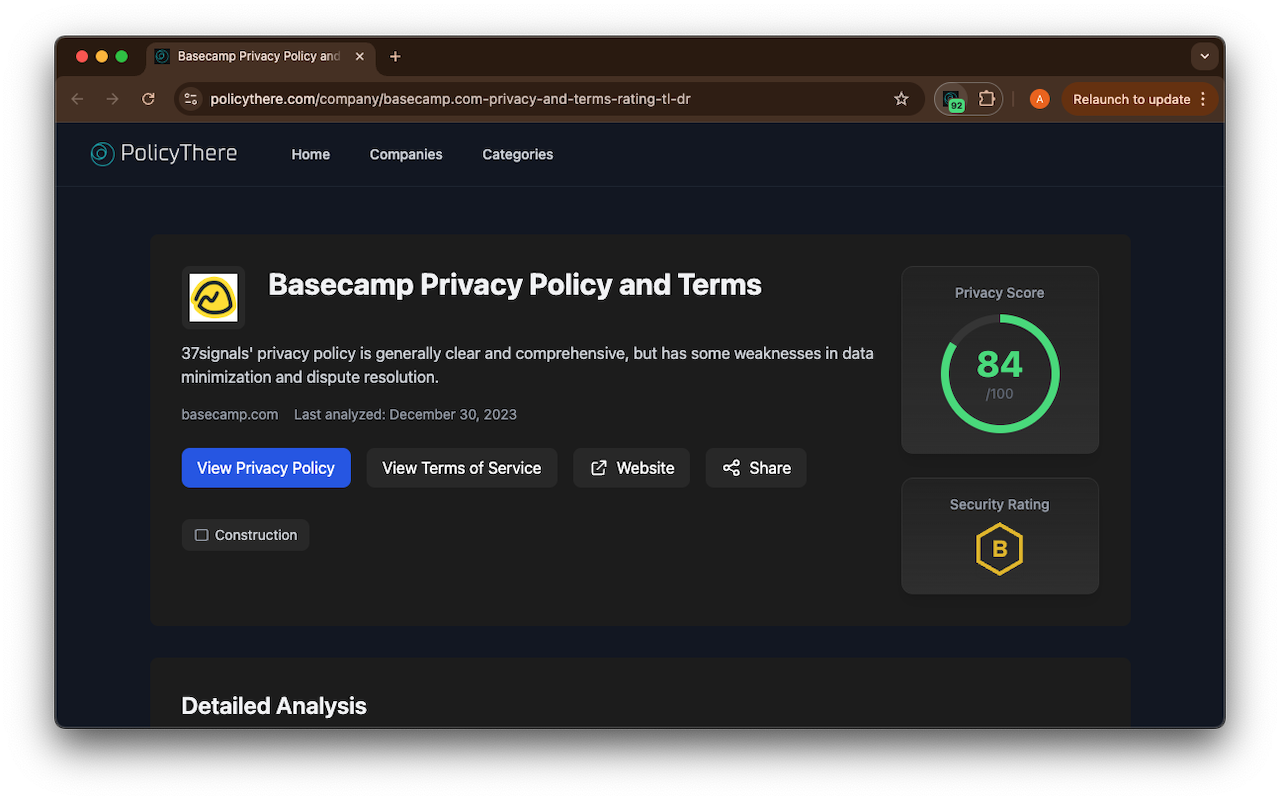Click the address bar URL
This screenshot has height=800, width=1280.
click(x=450, y=99)
